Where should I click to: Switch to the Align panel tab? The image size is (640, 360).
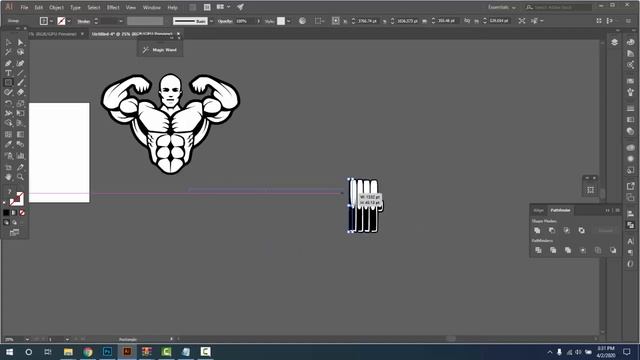point(538,210)
